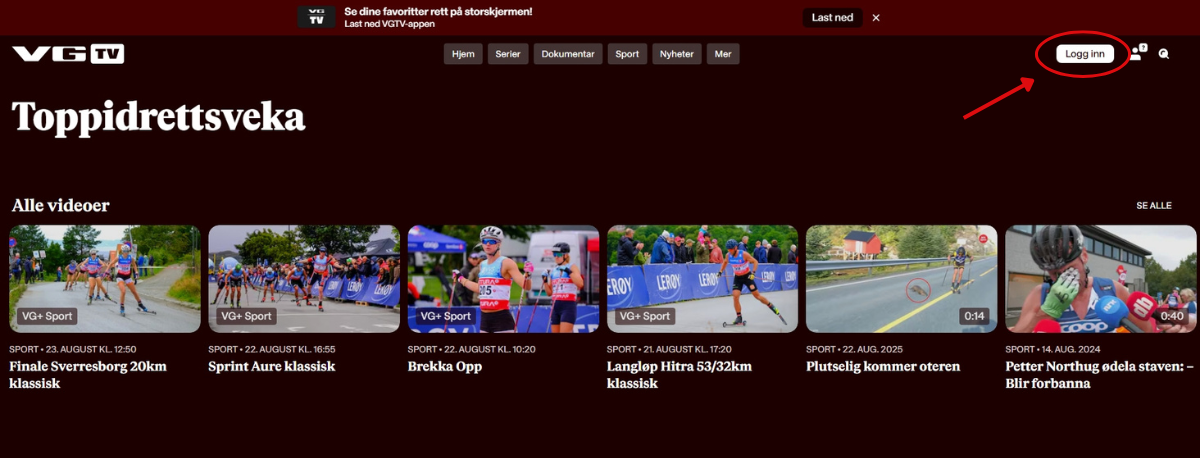Screen dimensions: 1200x458
Task: Click VG+ Sport badge on Langløp Hitra video
Action: [645, 316]
